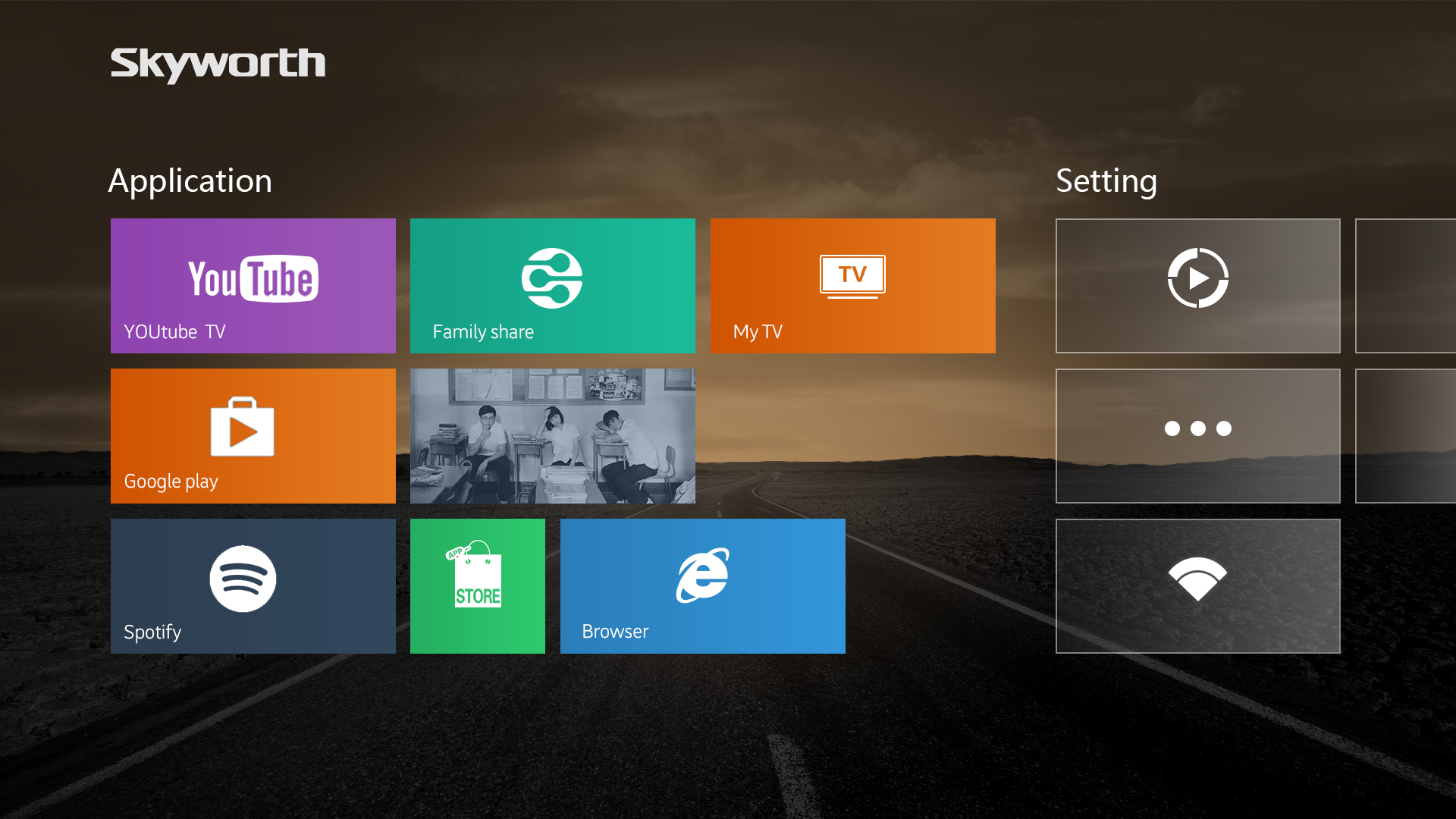The image size is (1456, 819).
Task: Click the "Family share" label text
Action: point(483,331)
